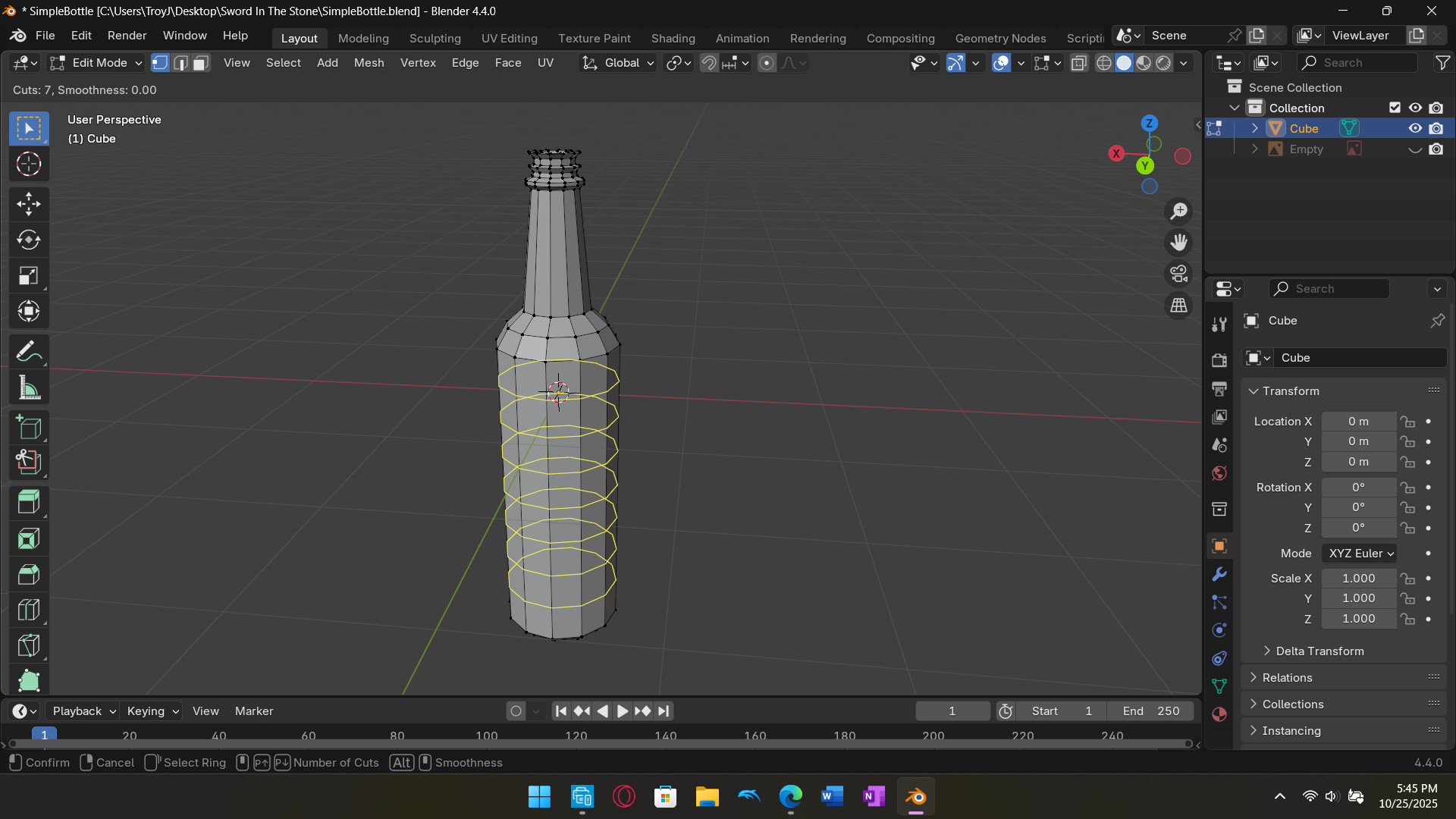Jump to timeline start
Screen dimensions: 1456x819
(x=560, y=711)
